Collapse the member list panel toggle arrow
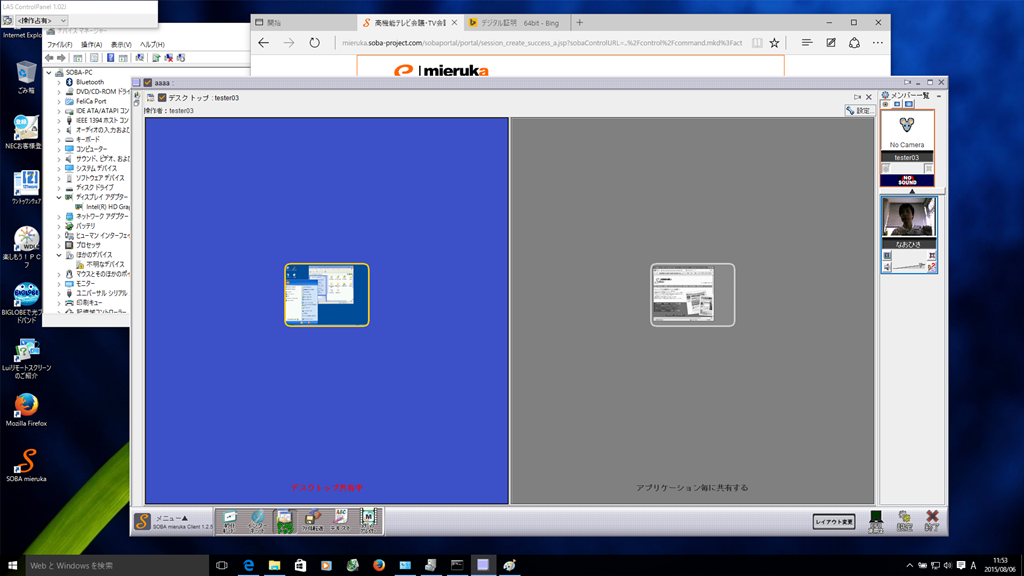 click(x=912, y=191)
